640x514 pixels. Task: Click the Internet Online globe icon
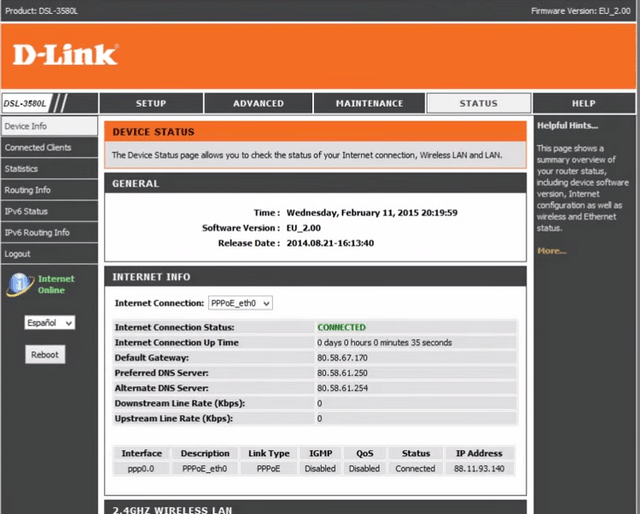(20, 285)
